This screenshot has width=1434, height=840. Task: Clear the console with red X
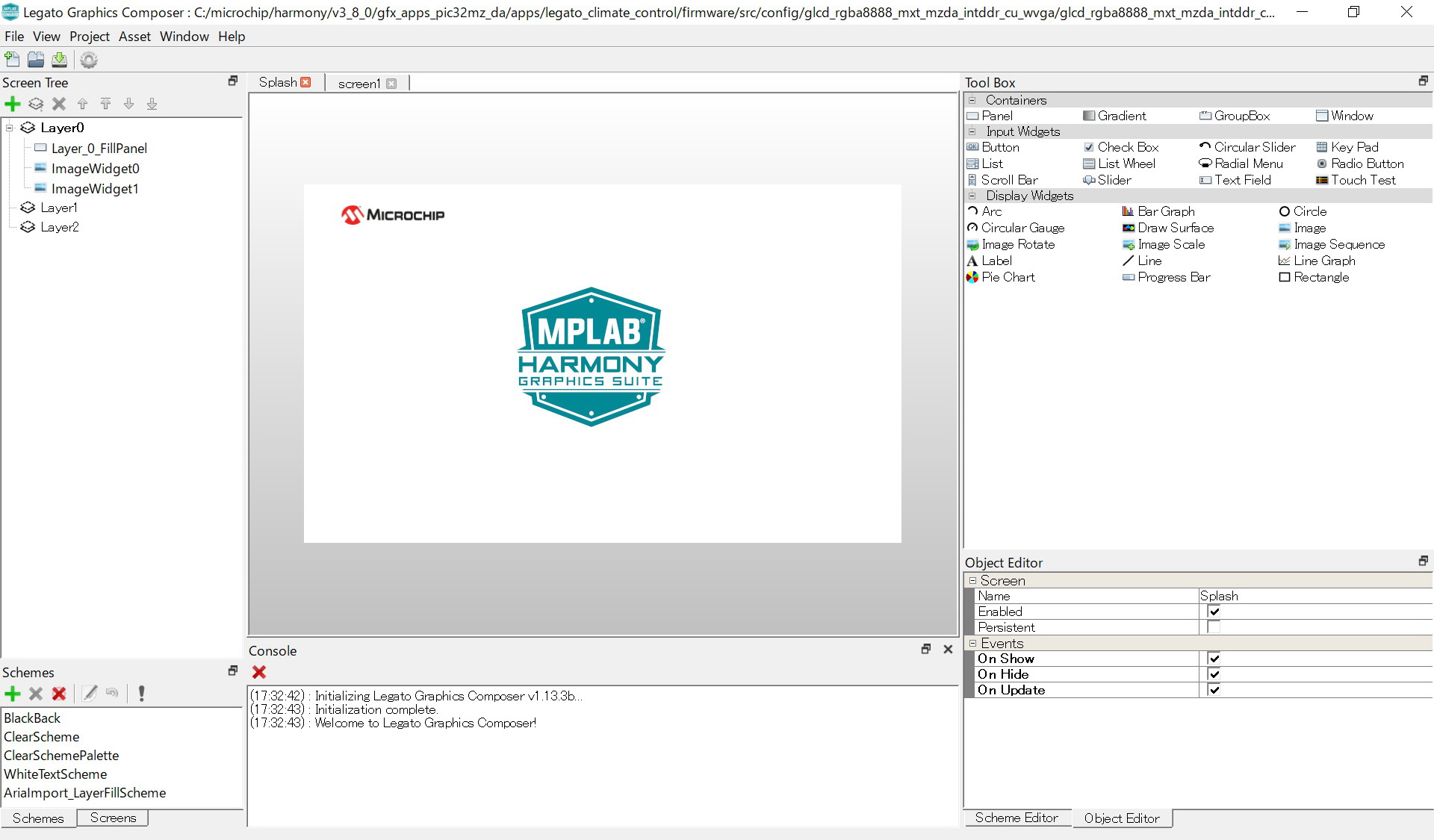pos(259,672)
